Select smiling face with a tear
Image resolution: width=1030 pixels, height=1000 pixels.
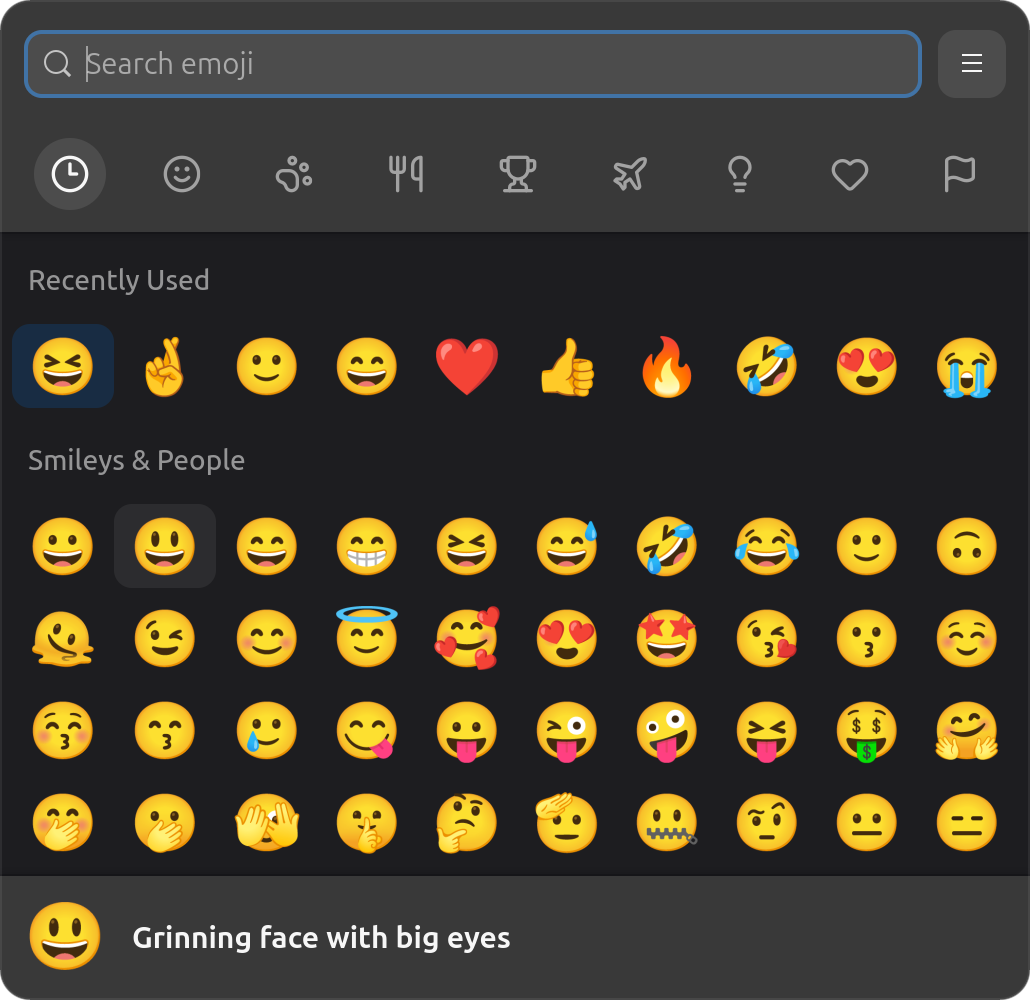tap(267, 730)
